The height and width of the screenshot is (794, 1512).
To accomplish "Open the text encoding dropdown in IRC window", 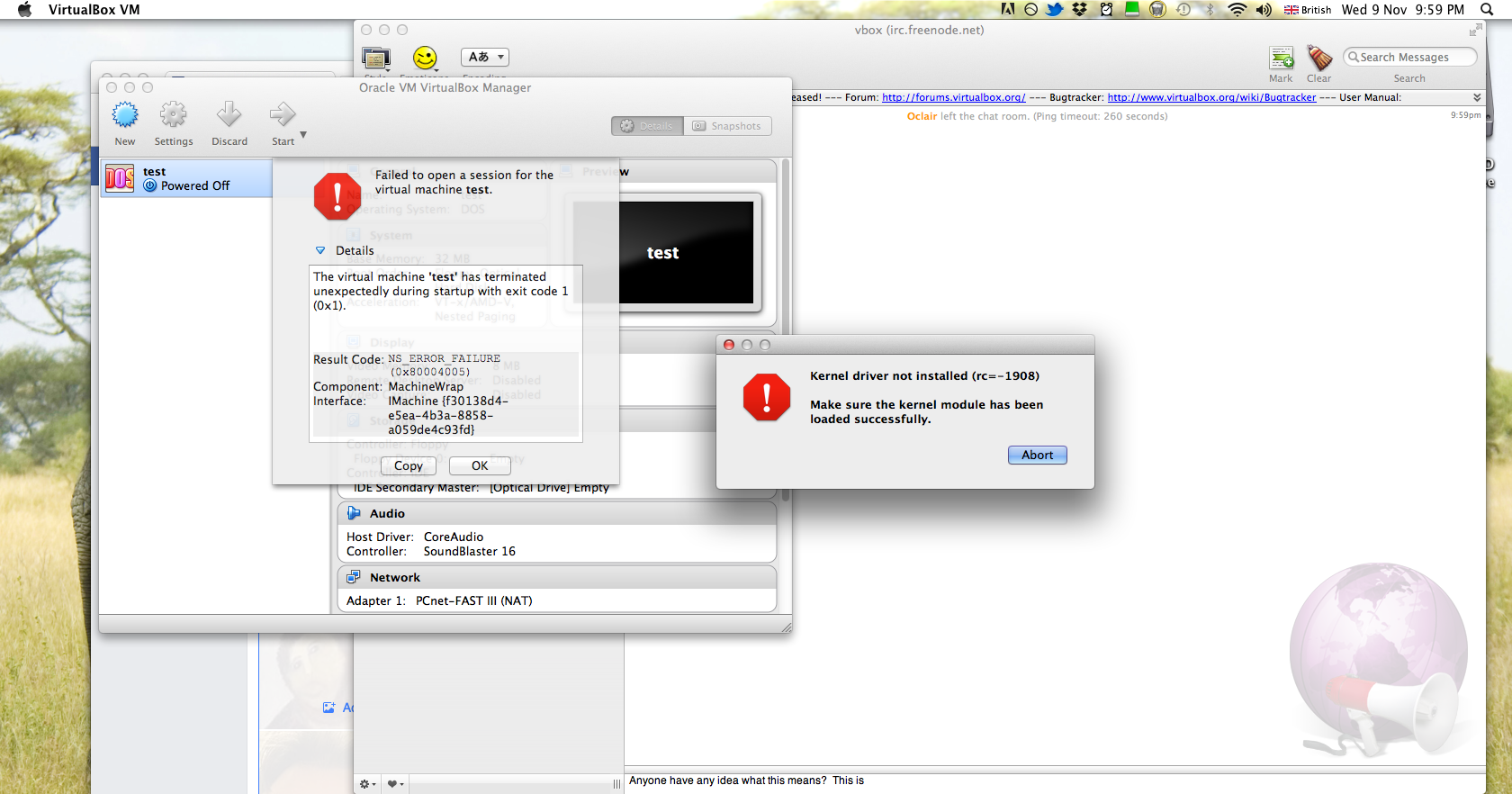I will point(485,57).
